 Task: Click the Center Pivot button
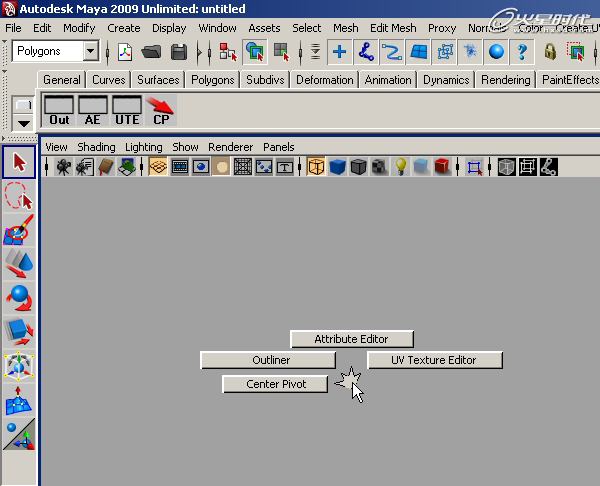click(275, 384)
